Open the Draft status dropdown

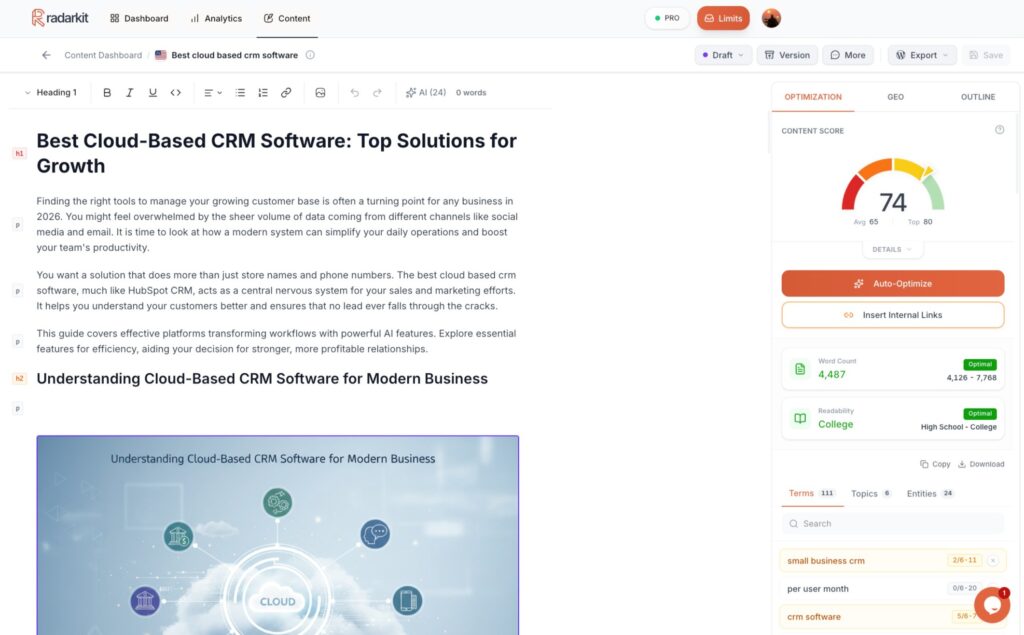click(723, 55)
